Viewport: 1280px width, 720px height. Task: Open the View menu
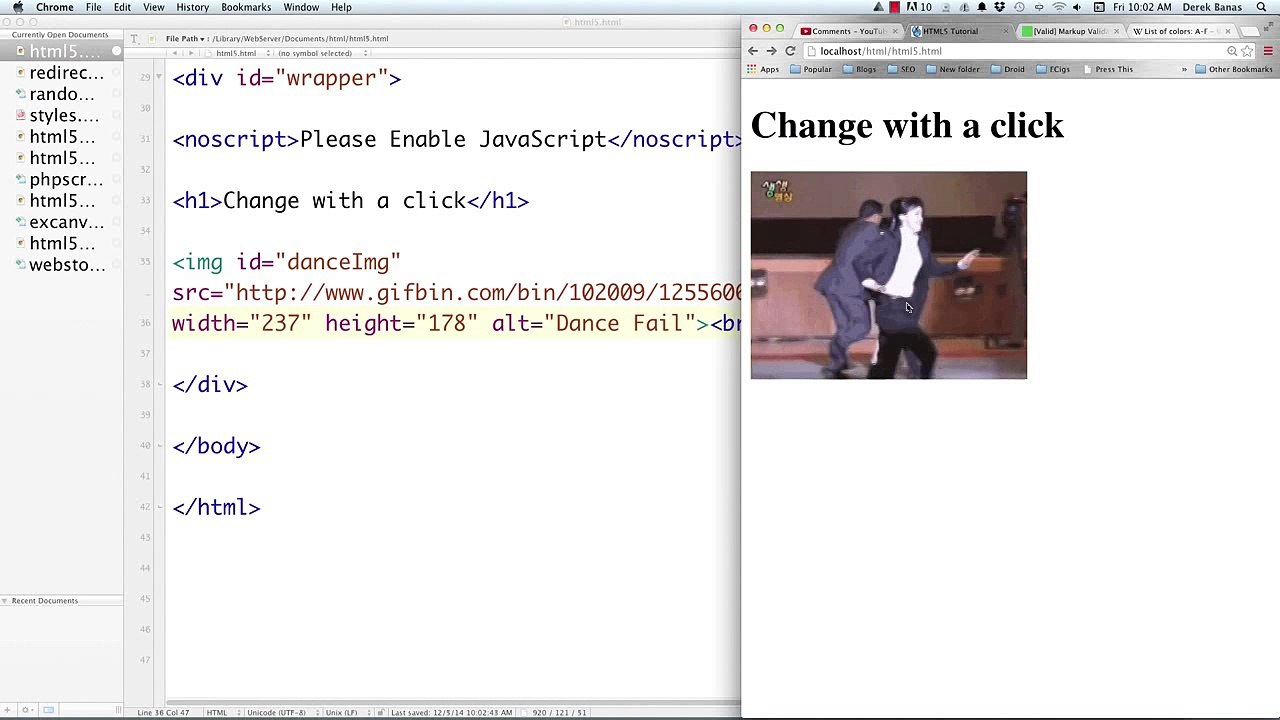tap(154, 7)
